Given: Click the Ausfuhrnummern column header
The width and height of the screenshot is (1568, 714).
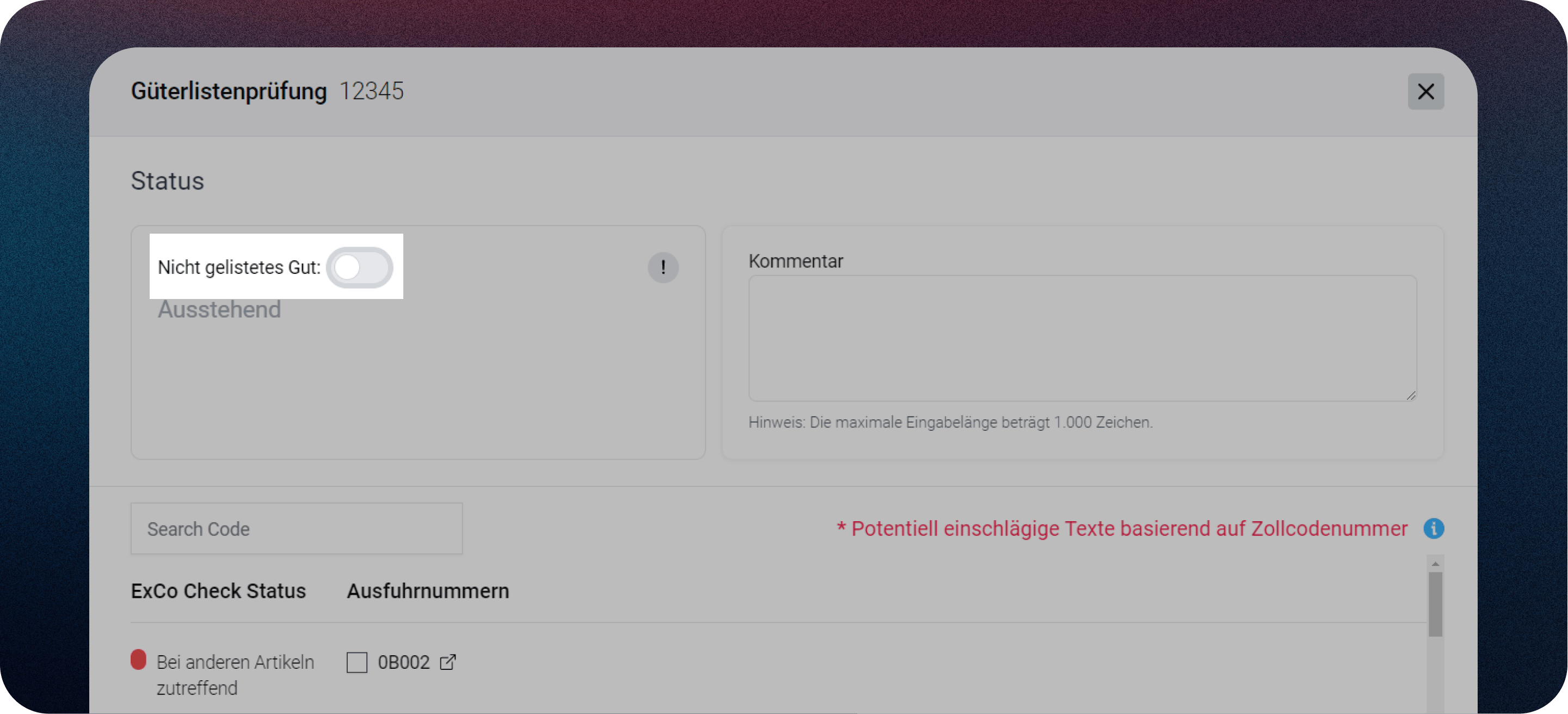Looking at the screenshot, I should coord(427,591).
